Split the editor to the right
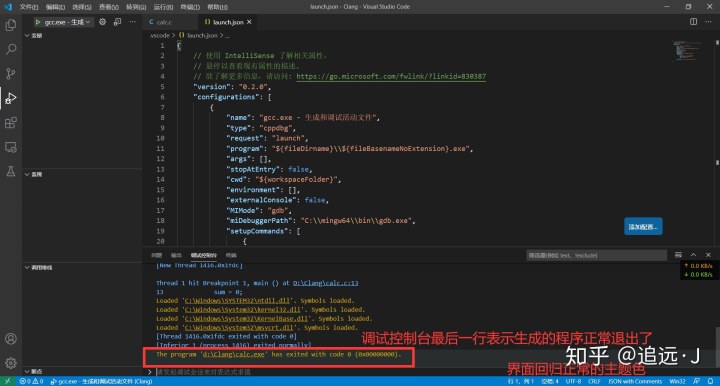720x386 pixels. [693, 22]
